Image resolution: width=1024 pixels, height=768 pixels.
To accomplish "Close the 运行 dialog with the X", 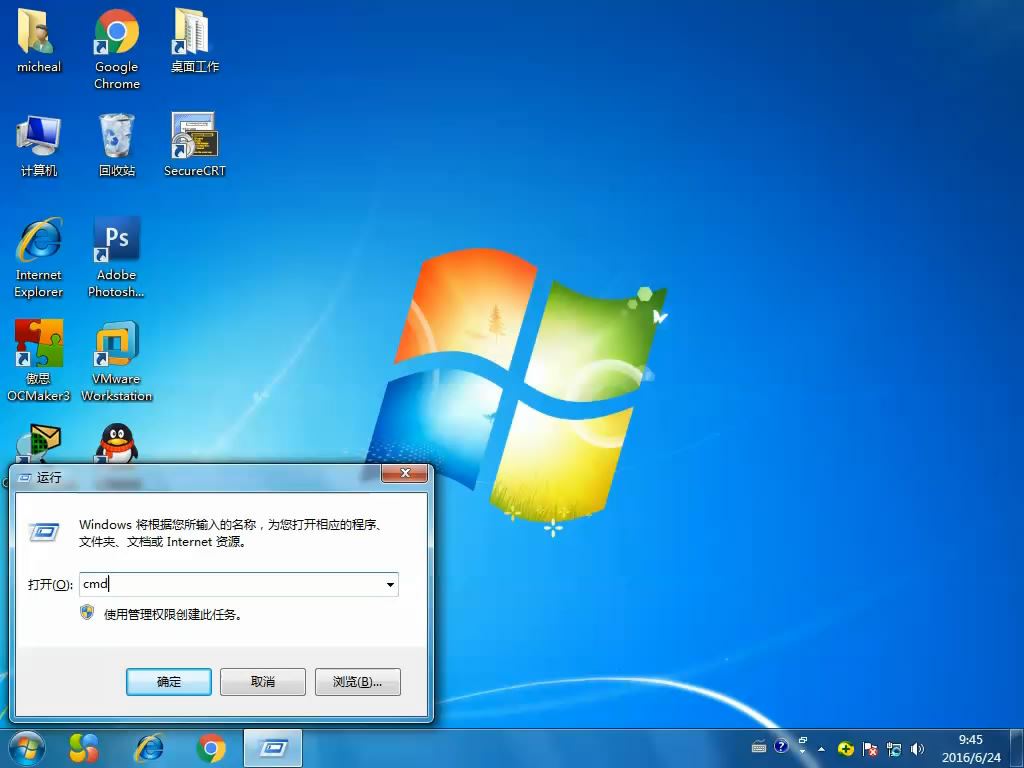I will (x=405, y=473).
